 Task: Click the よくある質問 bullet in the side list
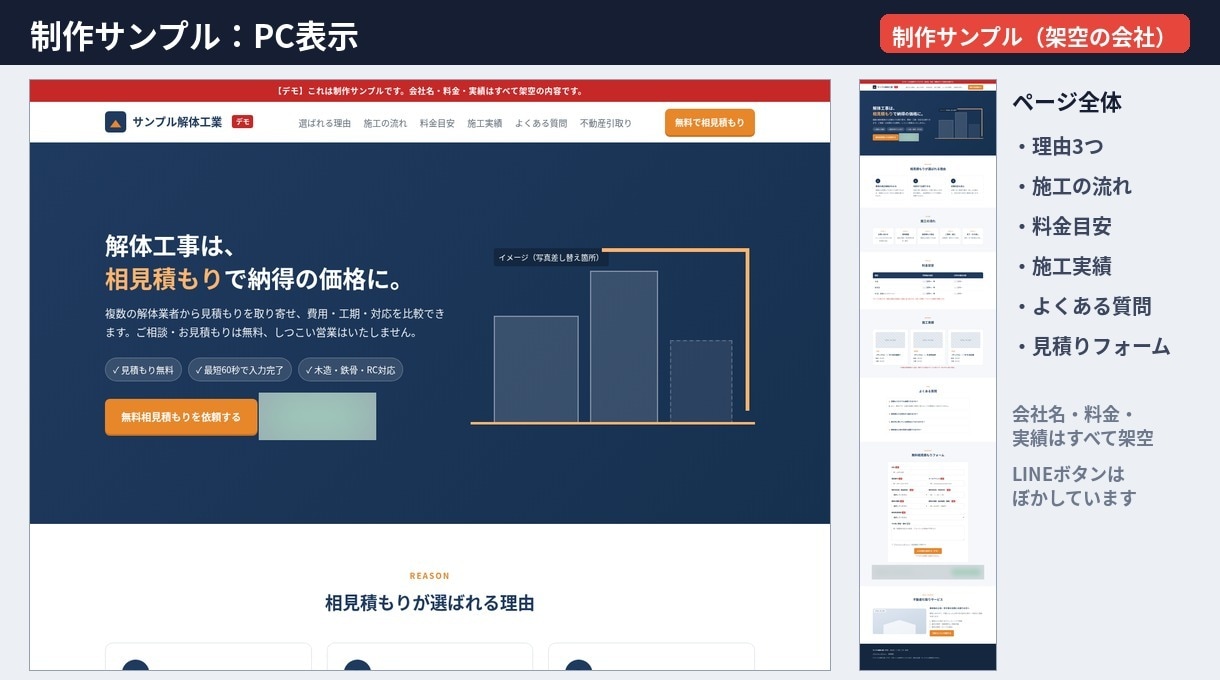click(1082, 306)
